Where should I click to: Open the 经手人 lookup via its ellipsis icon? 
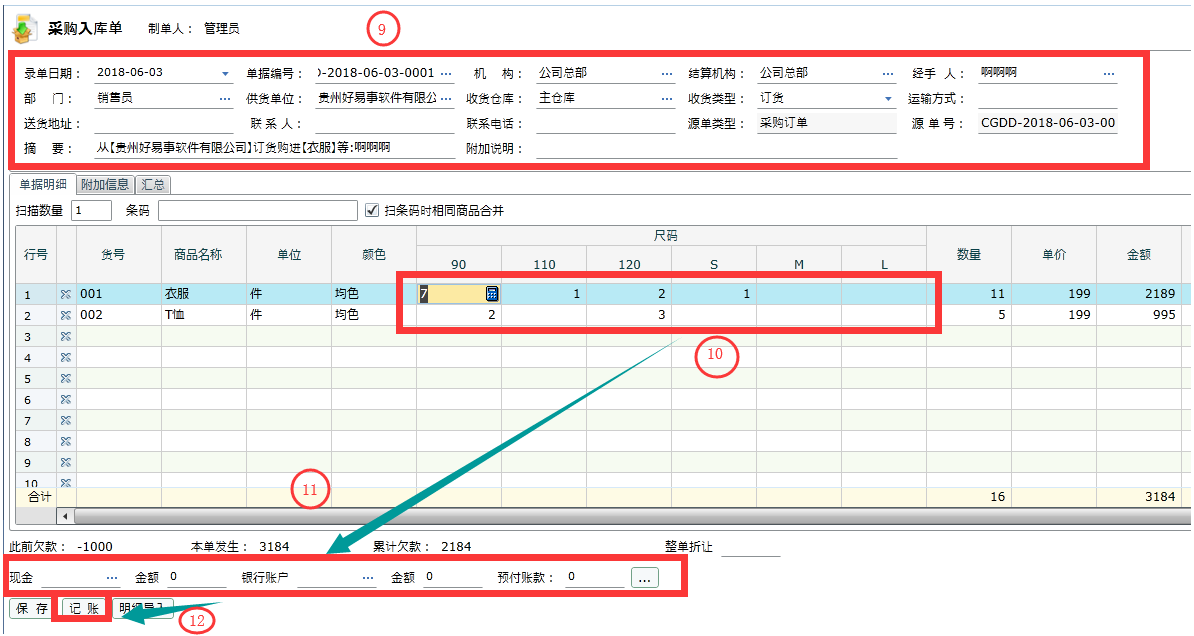pyautogui.click(x=1109, y=72)
